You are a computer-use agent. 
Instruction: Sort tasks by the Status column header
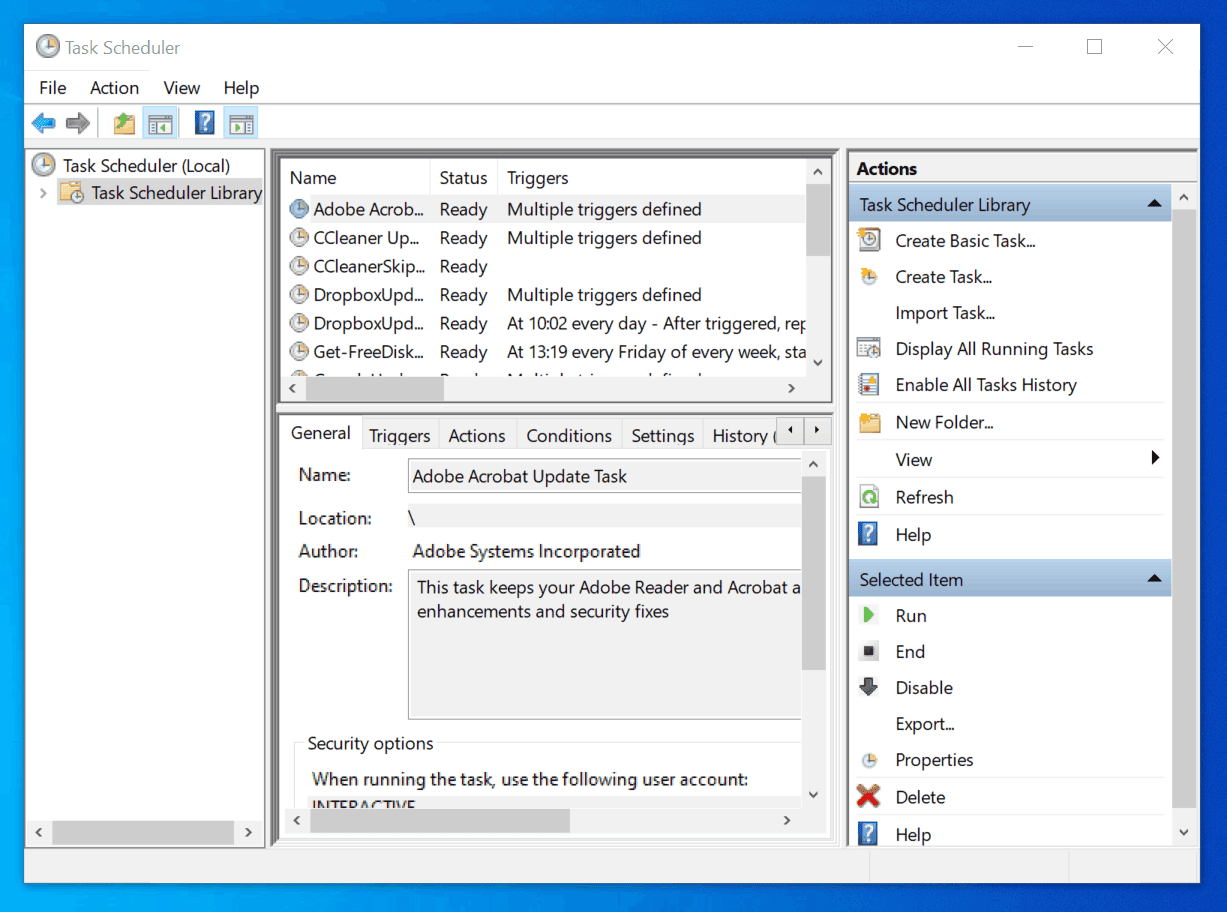coord(463,178)
